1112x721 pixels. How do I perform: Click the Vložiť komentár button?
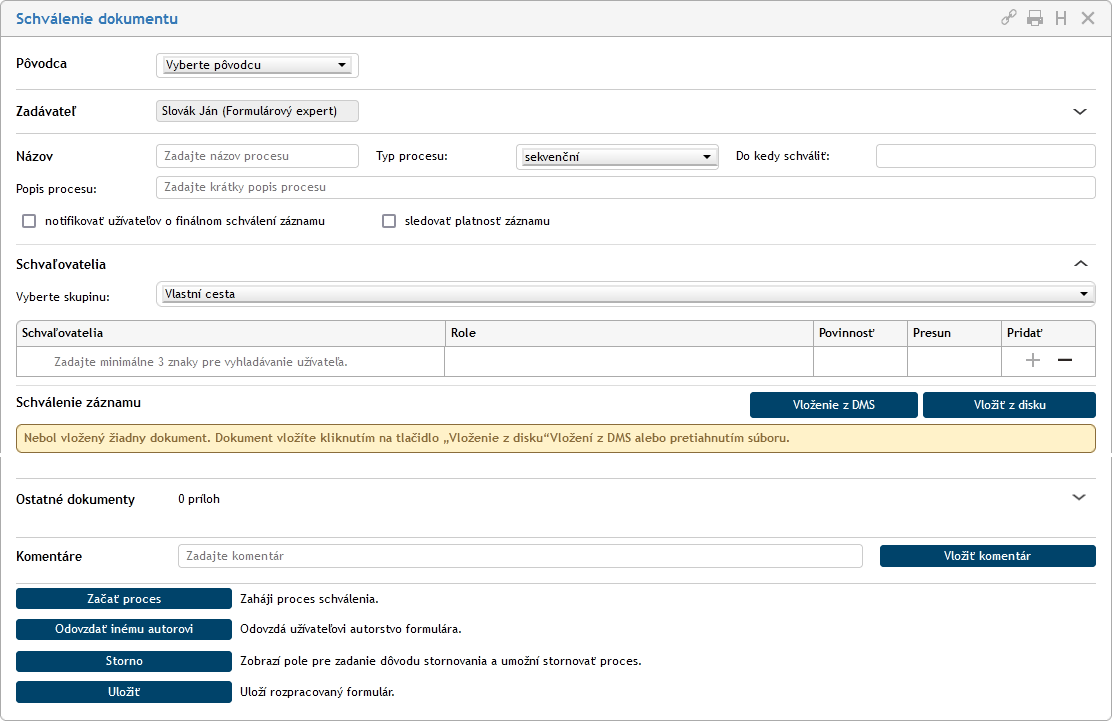(987, 556)
